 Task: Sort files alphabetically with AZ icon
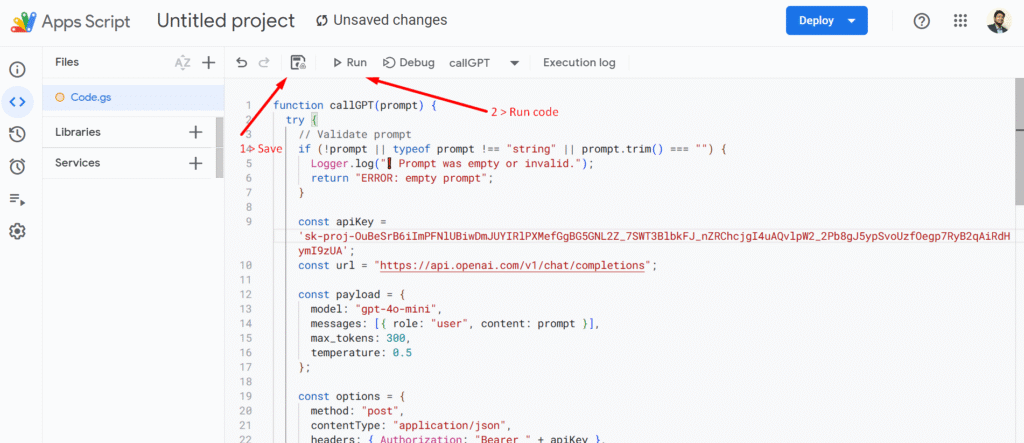(182, 63)
